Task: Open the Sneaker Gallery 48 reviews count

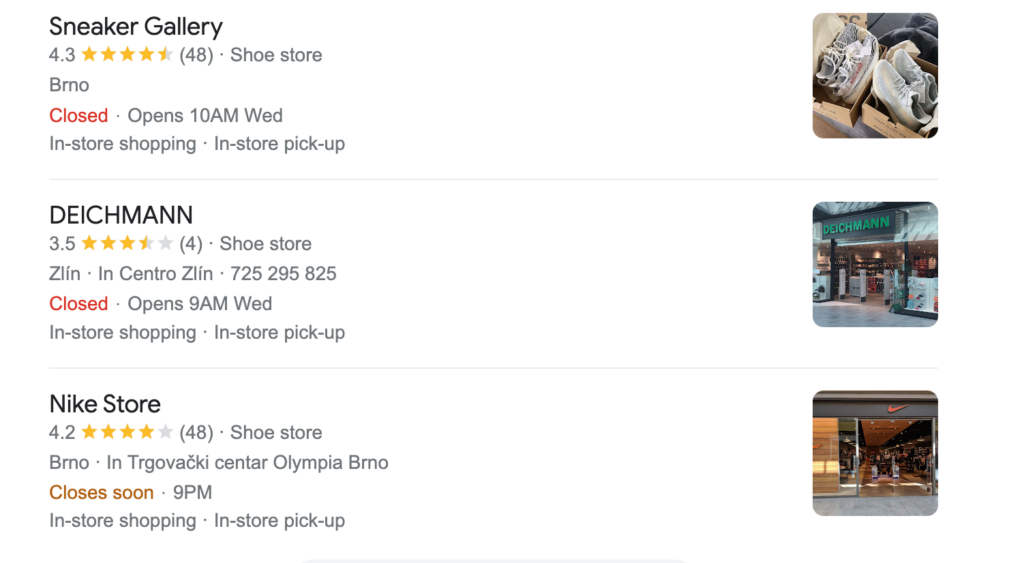Action: pyautogui.click(x=196, y=55)
